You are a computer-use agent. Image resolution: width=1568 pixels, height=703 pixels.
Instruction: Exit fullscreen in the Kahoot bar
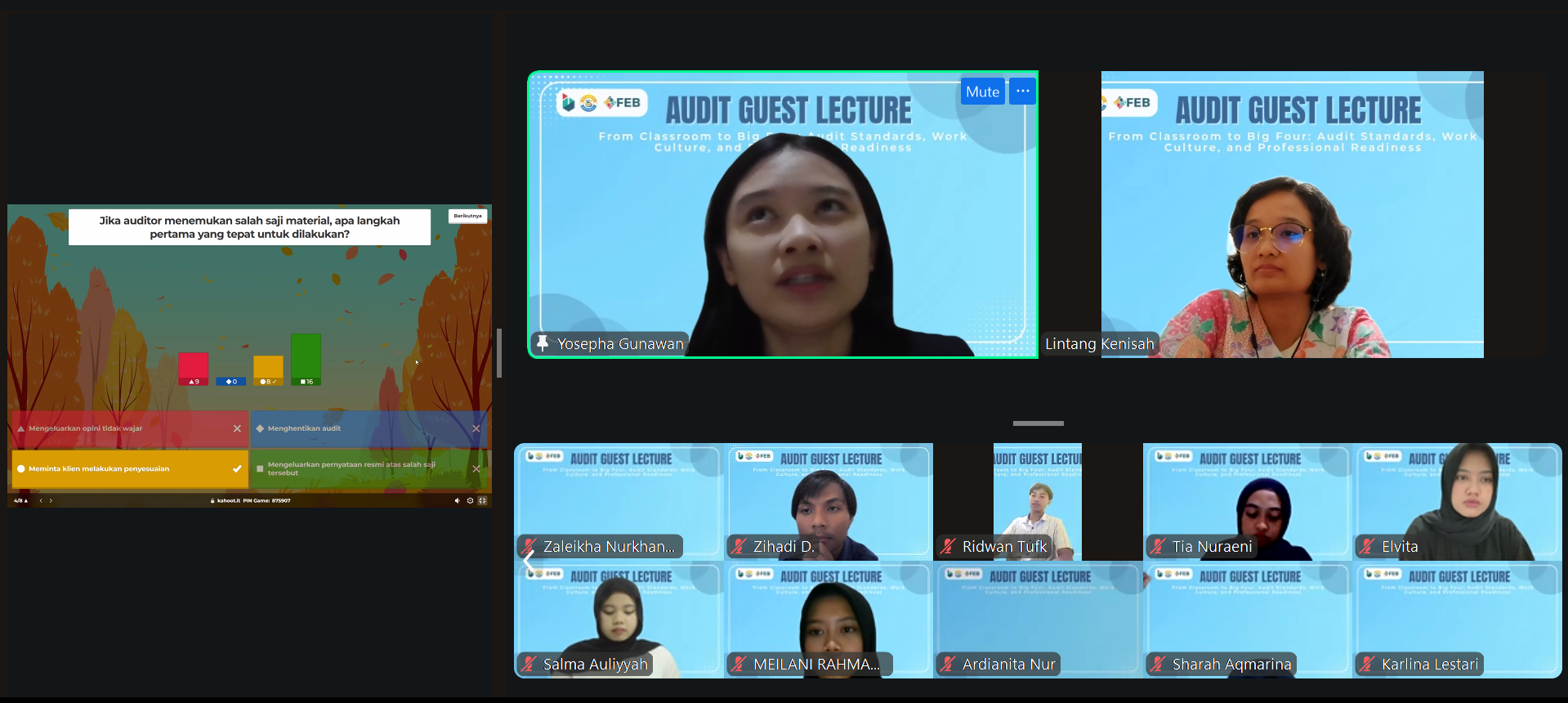pos(482,500)
